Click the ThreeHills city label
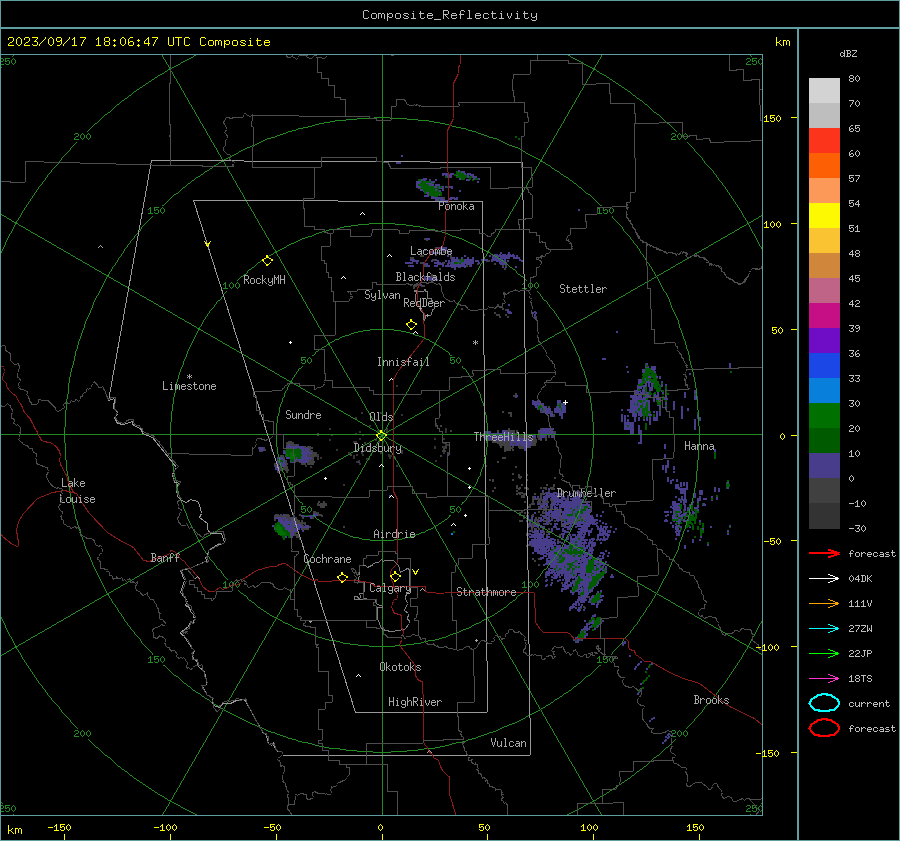Screen dimensions: 900x841 [x=503, y=437]
